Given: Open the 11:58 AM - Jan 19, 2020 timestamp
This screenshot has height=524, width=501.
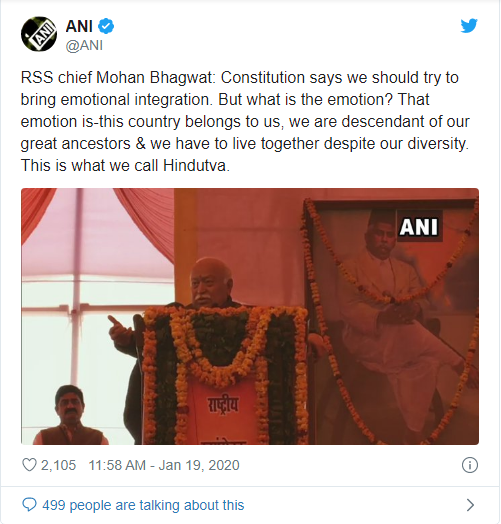Looking at the screenshot, I should pos(164,465).
